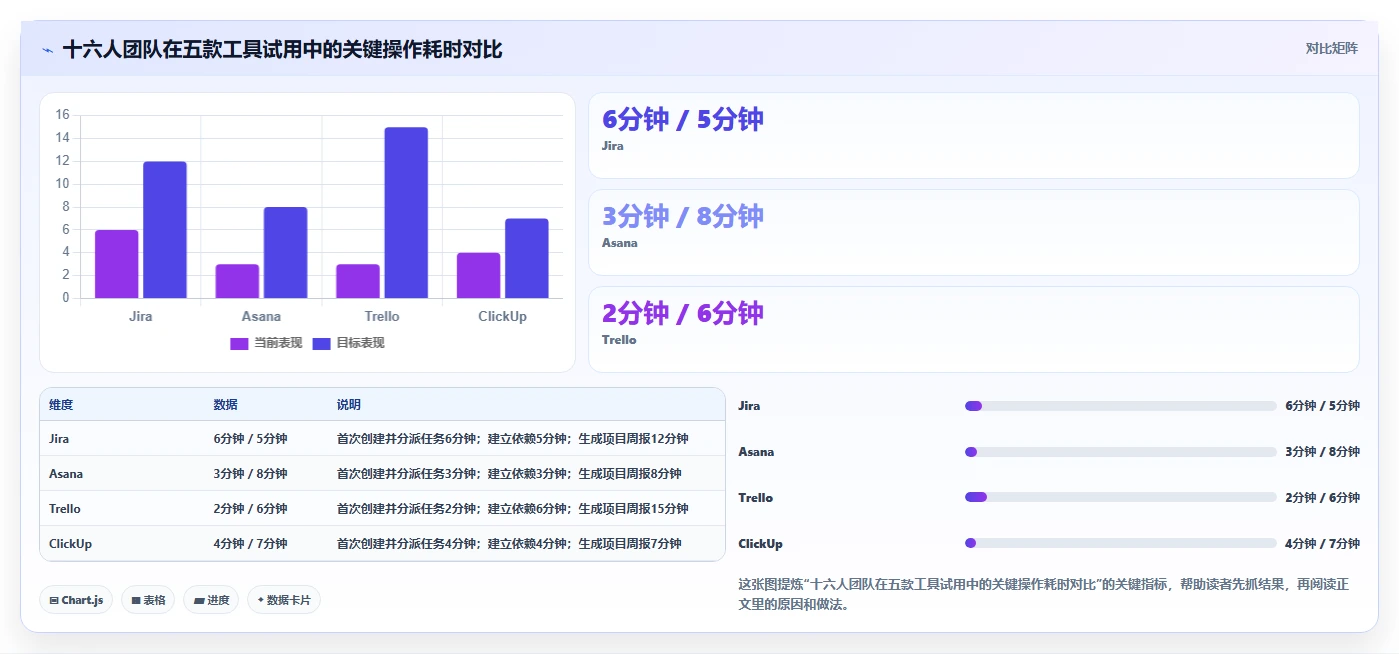Viewport: 1399px width, 654px height.
Task: Click 6分钟 / 5分钟 value beside Jira progress
Action: coord(1322,406)
